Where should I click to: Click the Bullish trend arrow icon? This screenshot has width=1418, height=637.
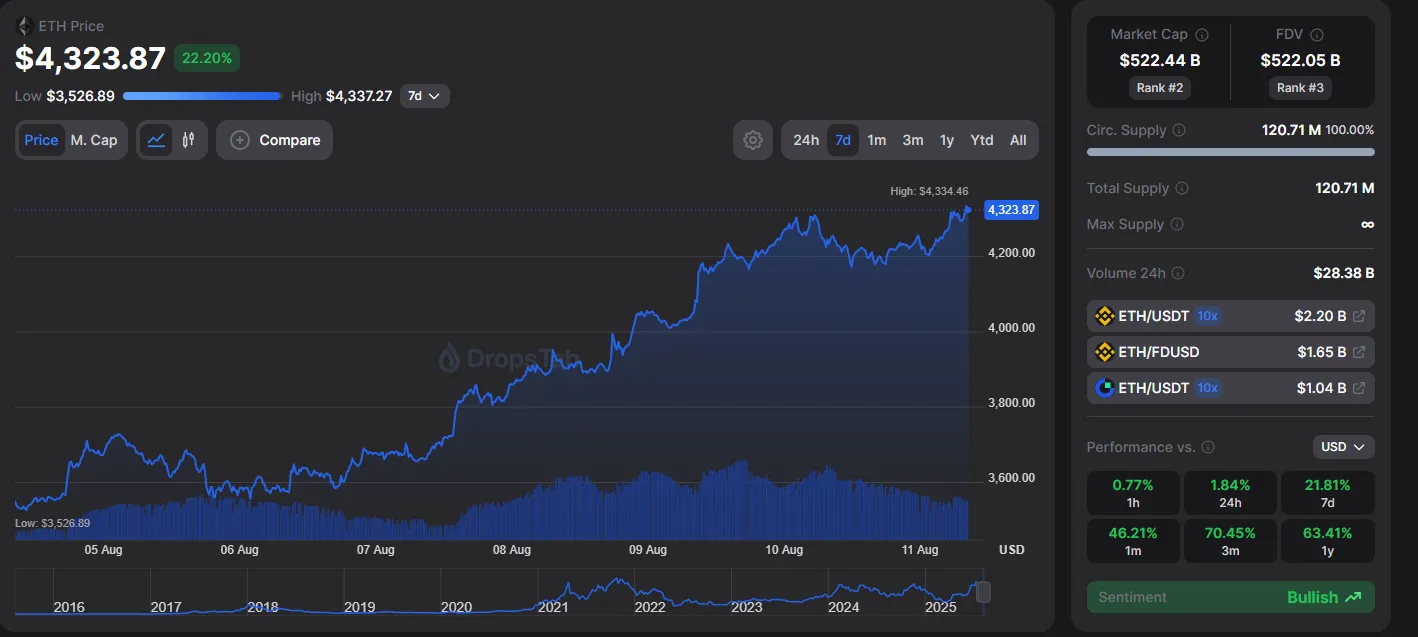pyautogui.click(x=1353, y=597)
